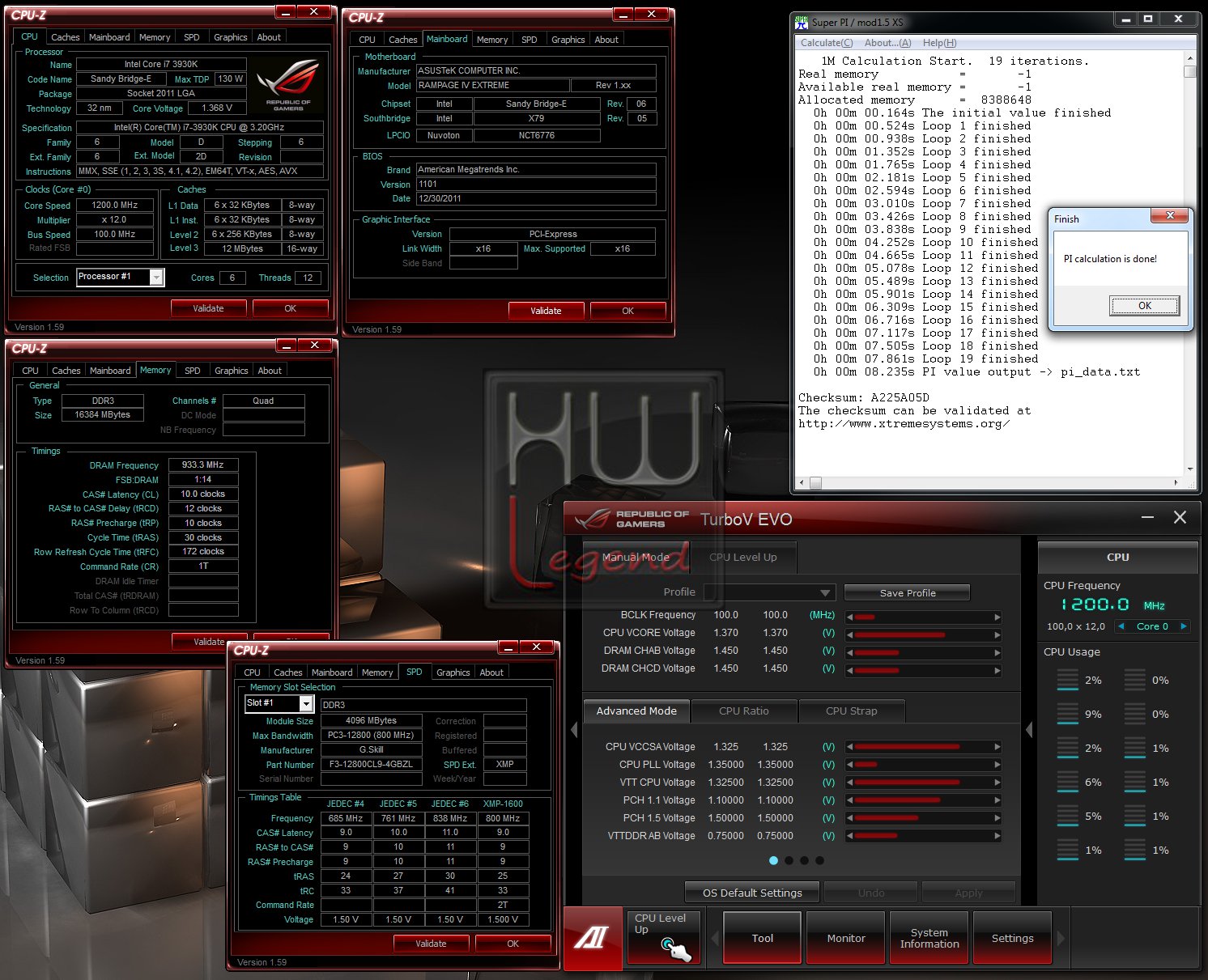The height and width of the screenshot is (980, 1208).
Task: Click left arrow of CPU VCORE Voltage slider
Action: pyautogui.click(x=849, y=634)
